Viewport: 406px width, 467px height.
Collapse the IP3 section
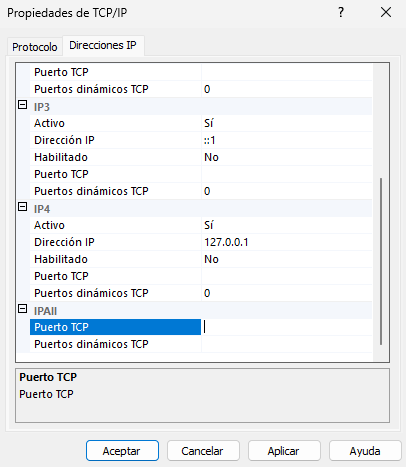click(x=22, y=105)
